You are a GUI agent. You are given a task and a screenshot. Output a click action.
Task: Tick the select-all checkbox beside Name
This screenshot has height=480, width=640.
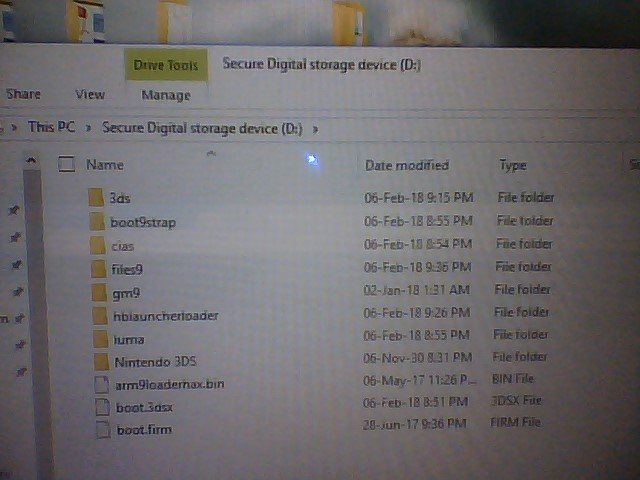pyautogui.click(x=66, y=164)
